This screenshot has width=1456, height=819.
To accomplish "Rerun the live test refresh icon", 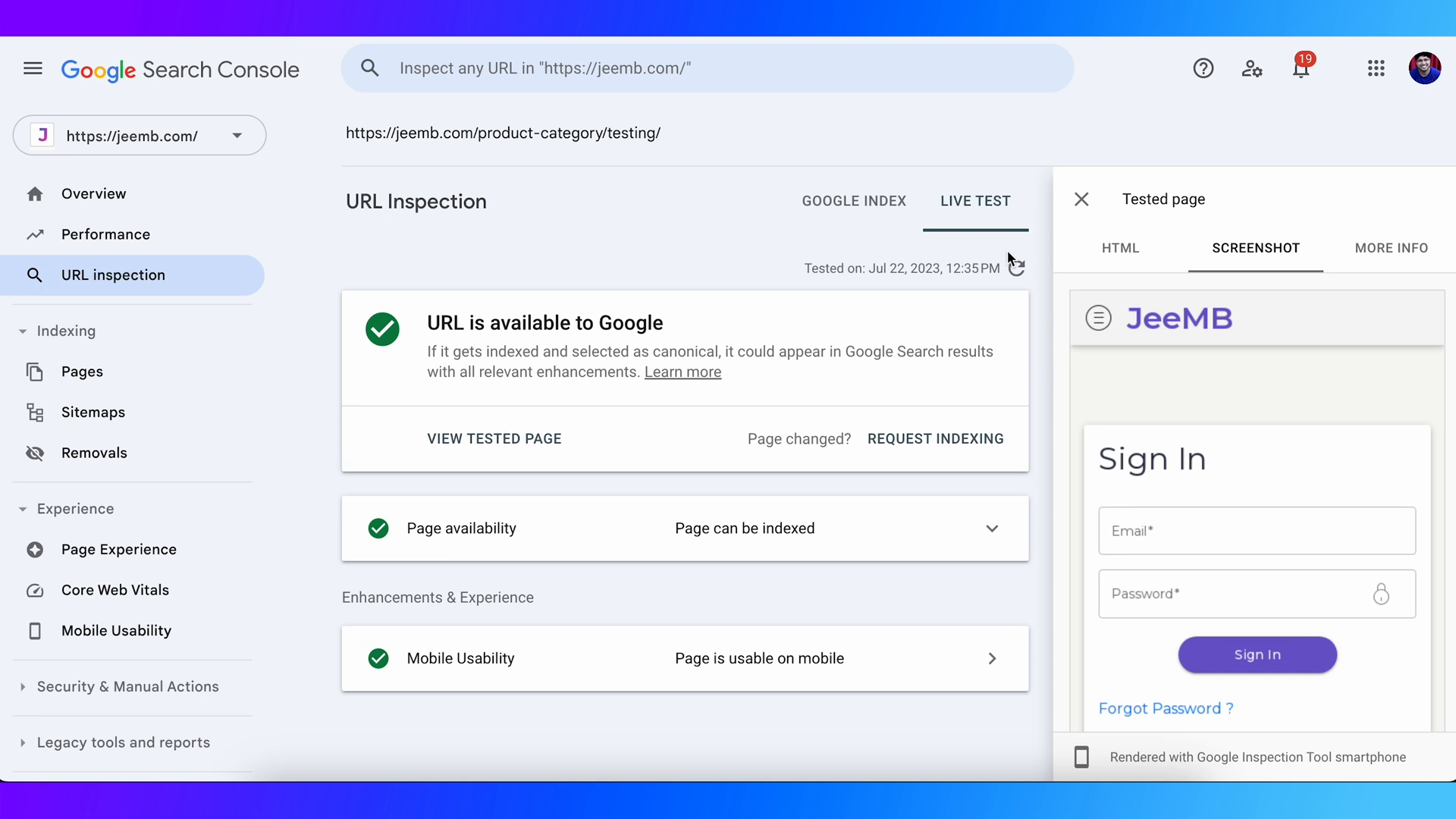I will [x=1017, y=268].
